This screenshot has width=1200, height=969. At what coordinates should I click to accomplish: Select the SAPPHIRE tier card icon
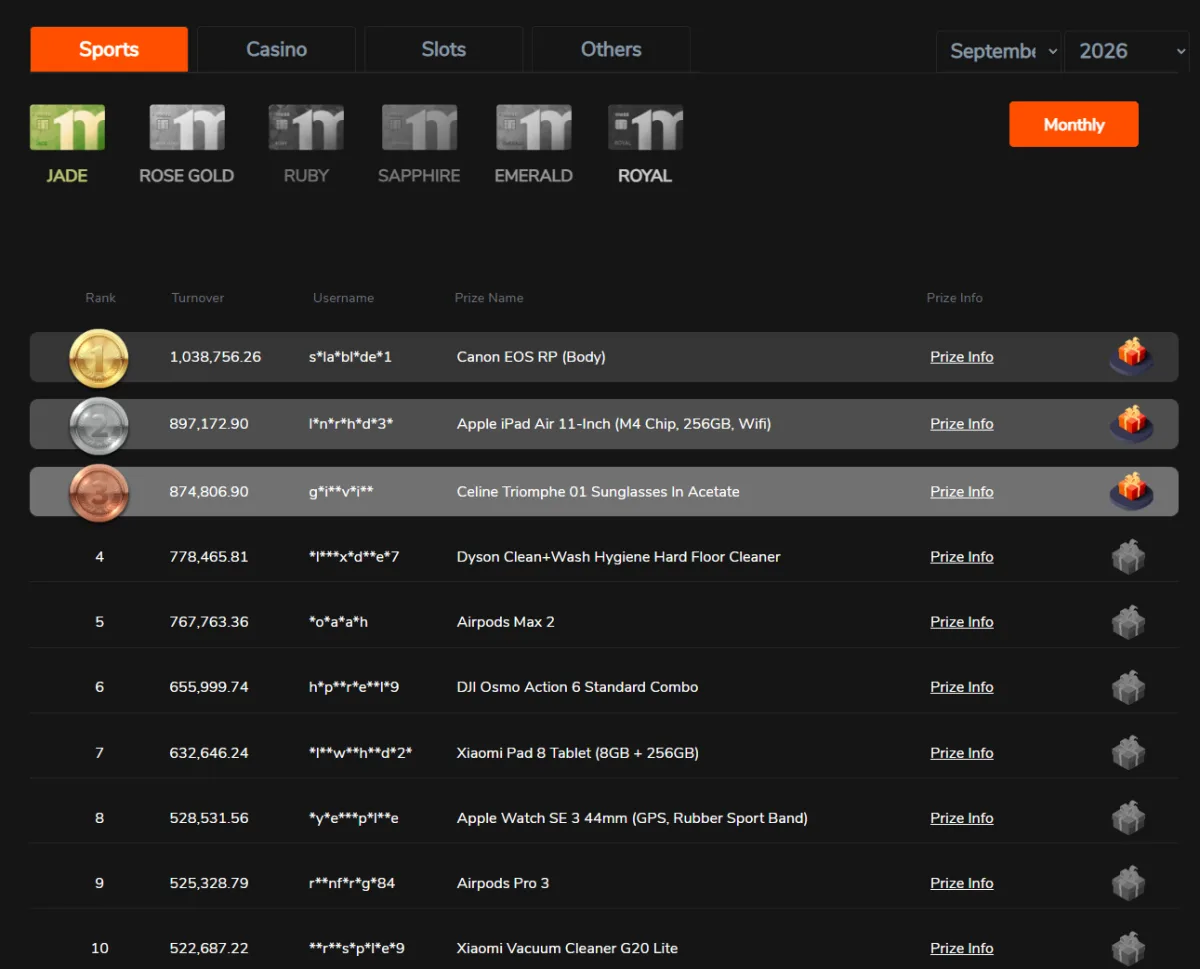419,128
